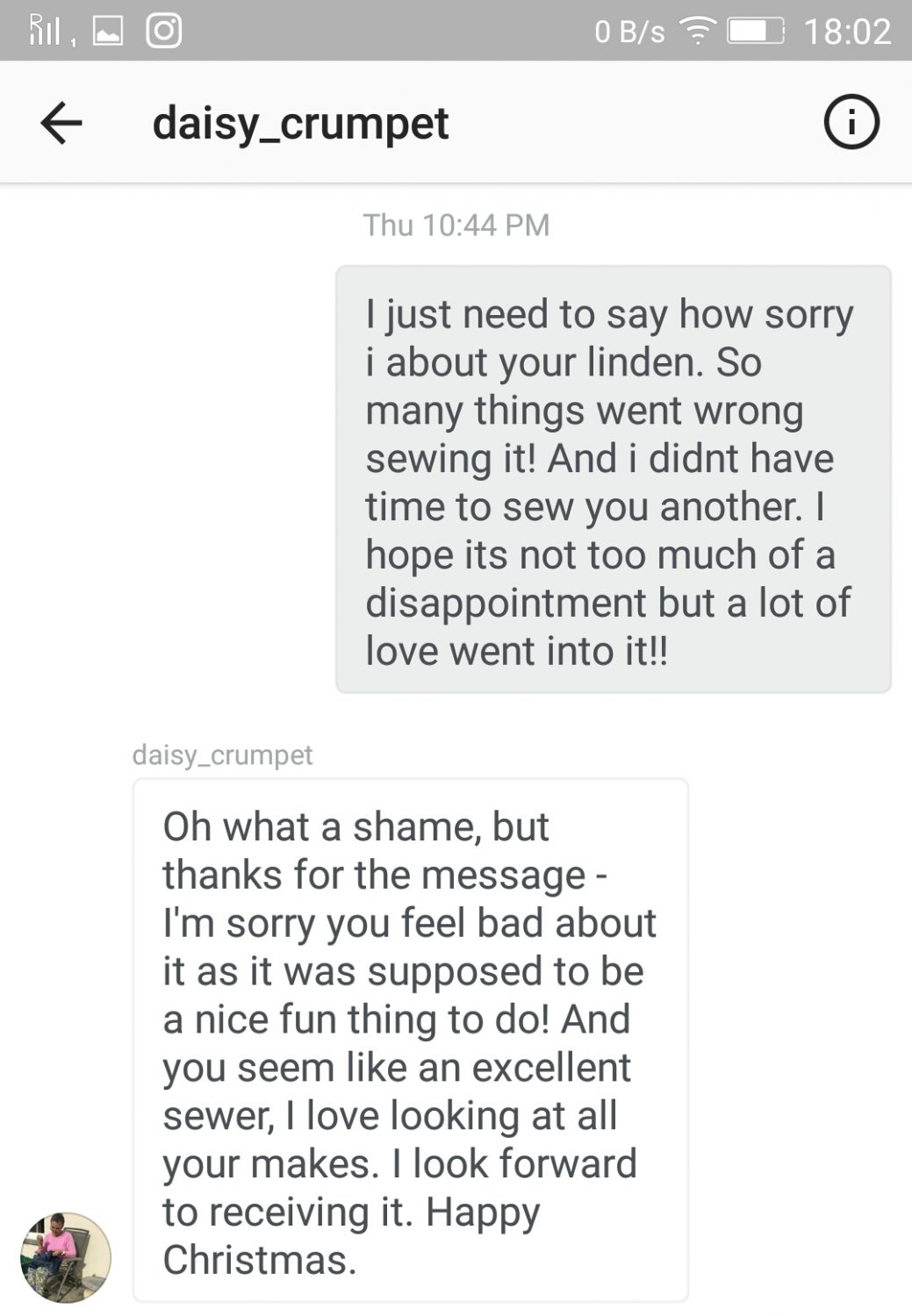This screenshot has height=1316, width=912.
Task: Tap the word "Christmas." in the reply
Action: click(x=260, y=1260)
